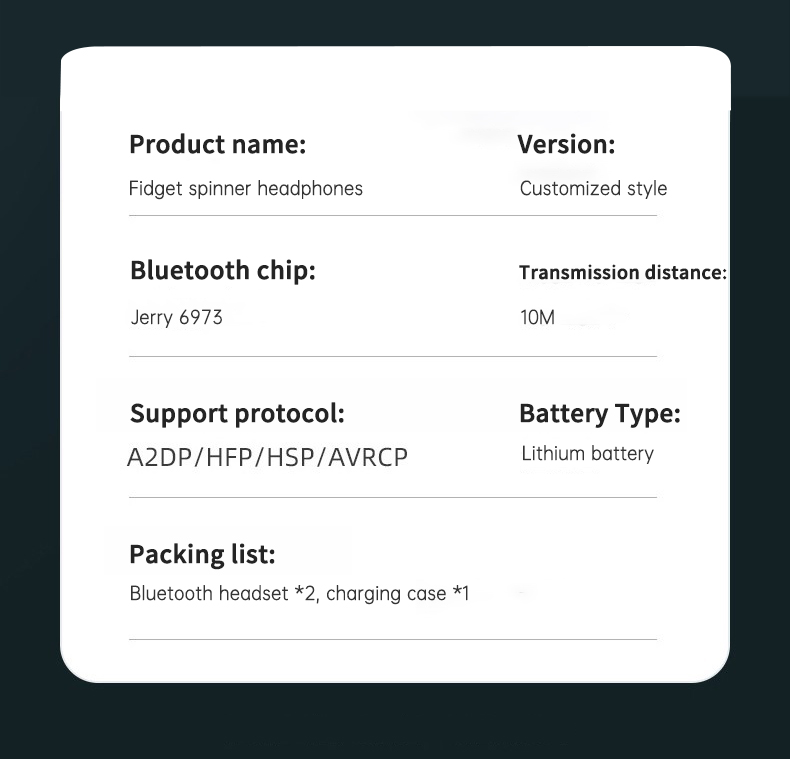Image resolution: width=790 pixels, height=759 pixels.
Task: Click the 'Transmission distance:' label
Action: point(623,273)
